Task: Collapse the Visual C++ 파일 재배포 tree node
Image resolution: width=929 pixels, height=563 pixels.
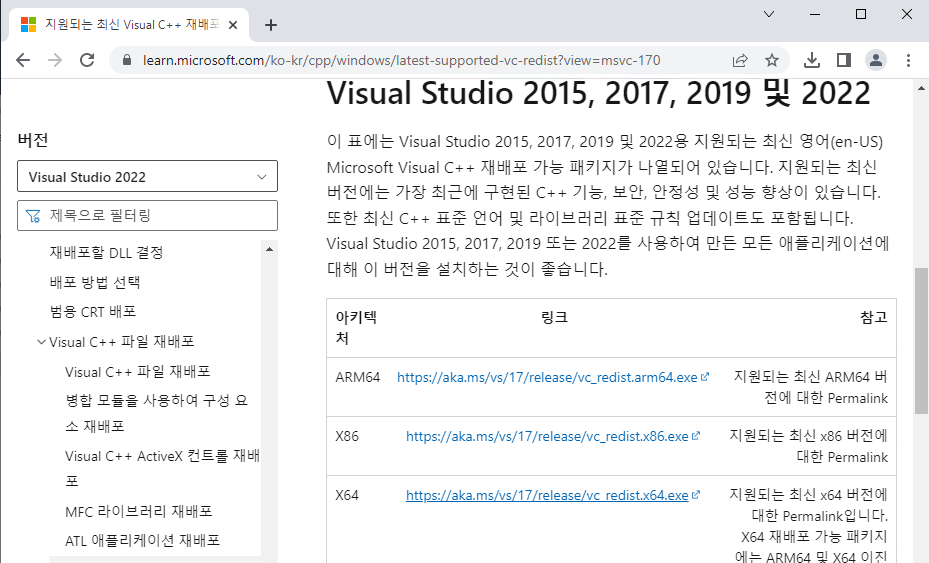Action: pos(41,342)
